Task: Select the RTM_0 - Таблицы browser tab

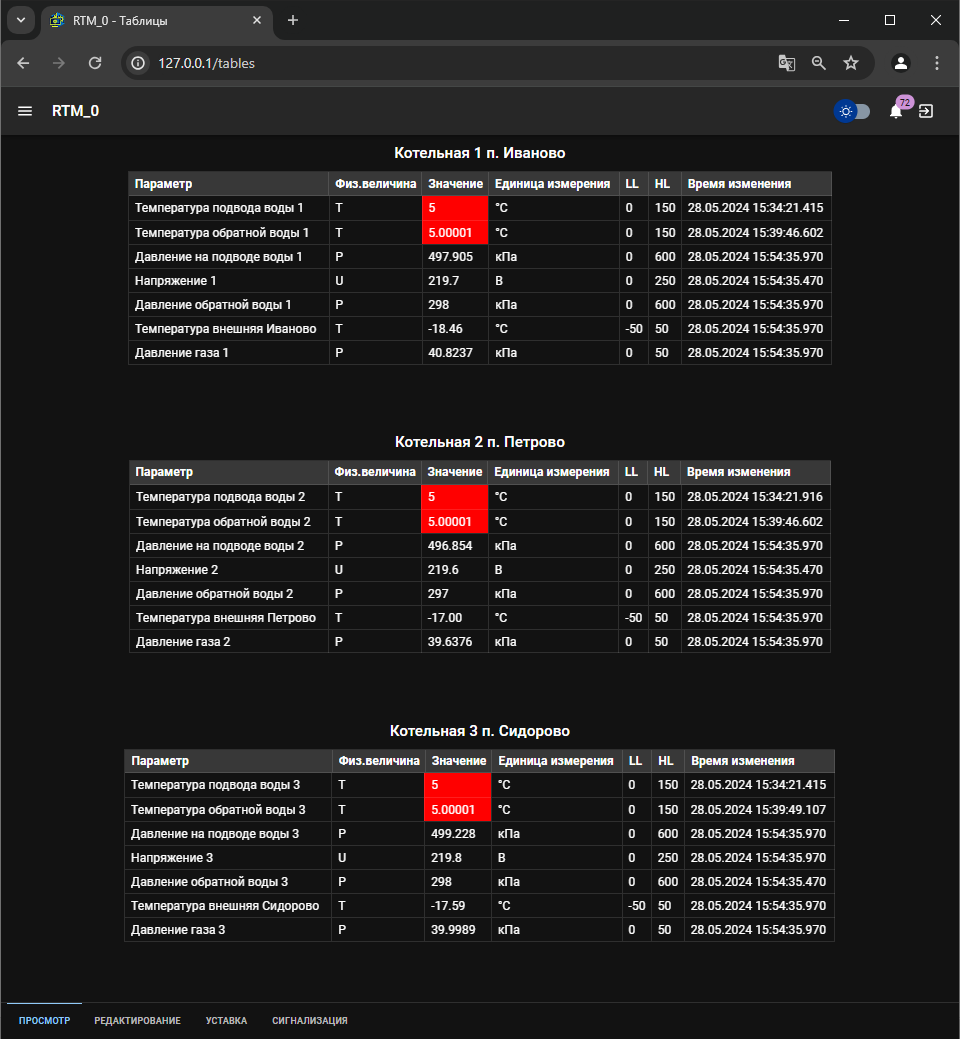Action: (157, 21)
